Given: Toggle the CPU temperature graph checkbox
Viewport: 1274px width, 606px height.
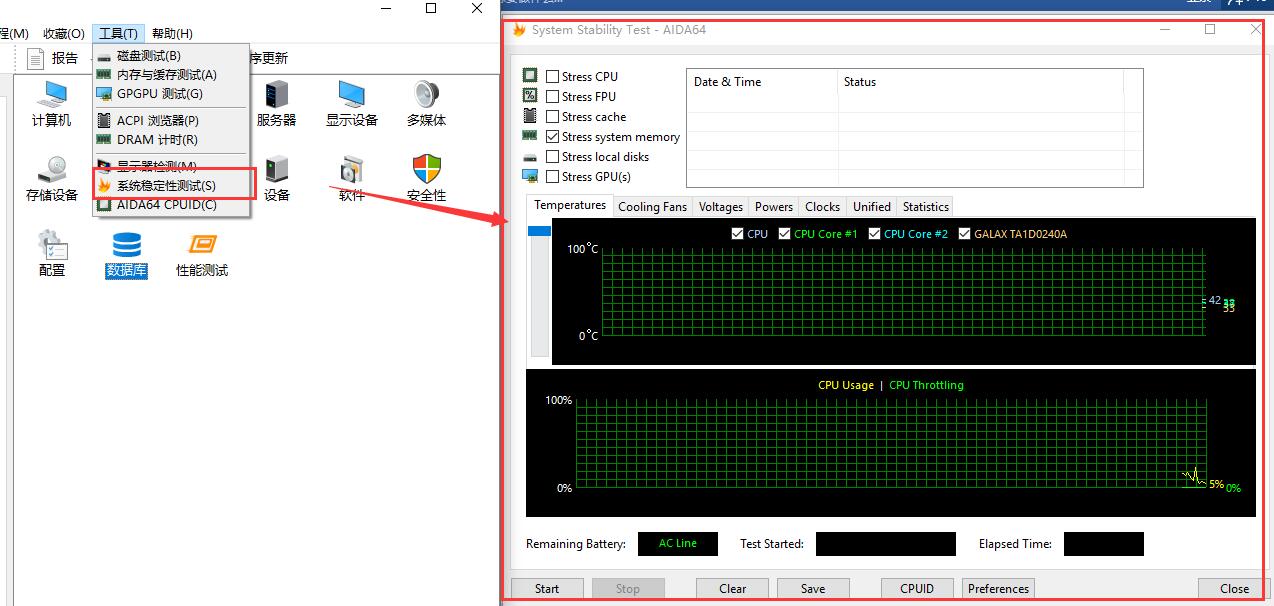Looking at the screenshot, I should [x=737, y=233].
